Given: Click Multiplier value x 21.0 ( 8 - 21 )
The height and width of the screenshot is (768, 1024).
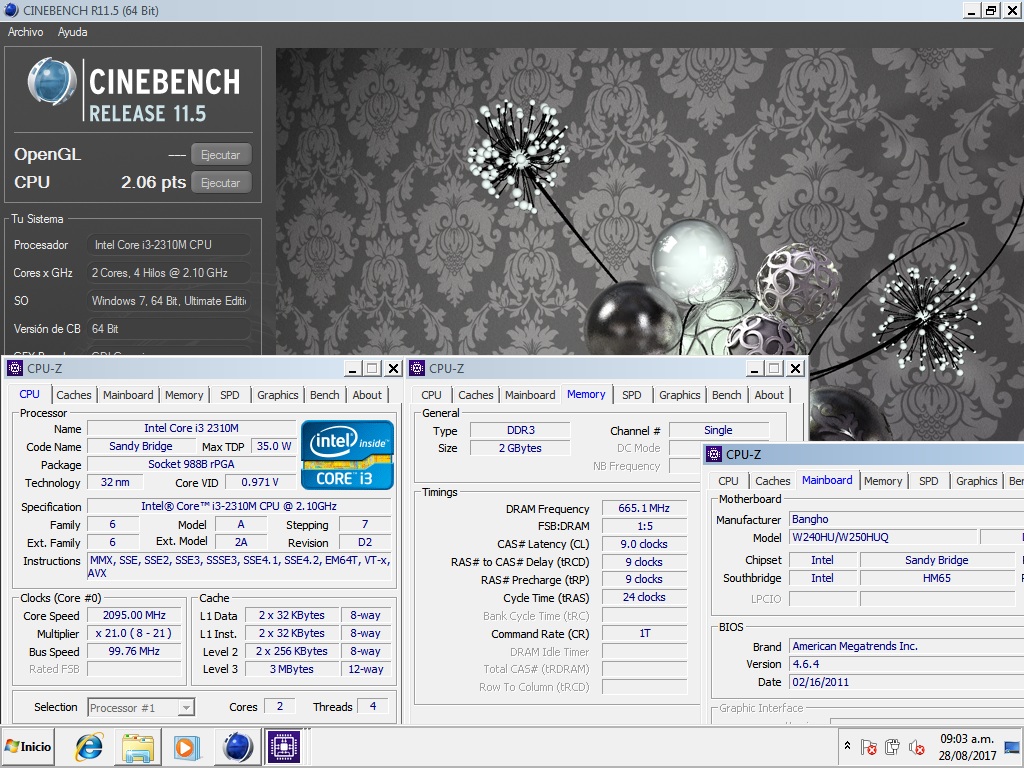Looking at the screenshot, I should [134, 633].
